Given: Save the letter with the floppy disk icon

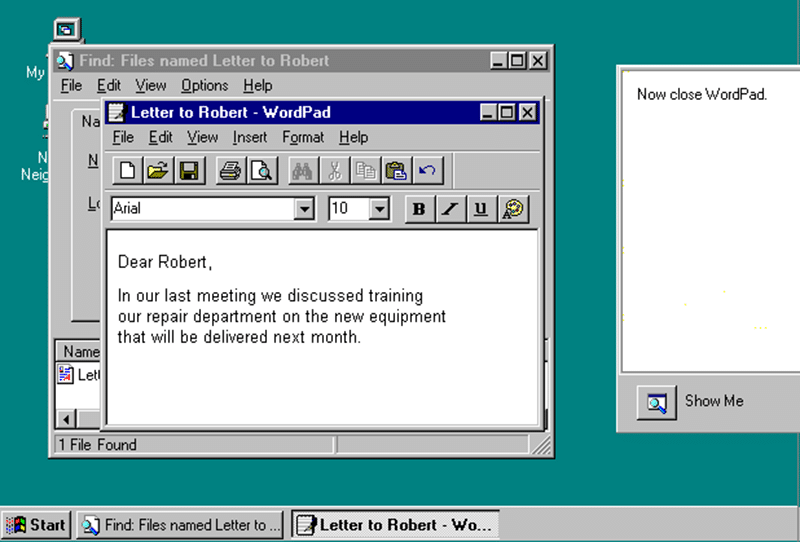Looking at the screenshot, I should click(189, 170).
